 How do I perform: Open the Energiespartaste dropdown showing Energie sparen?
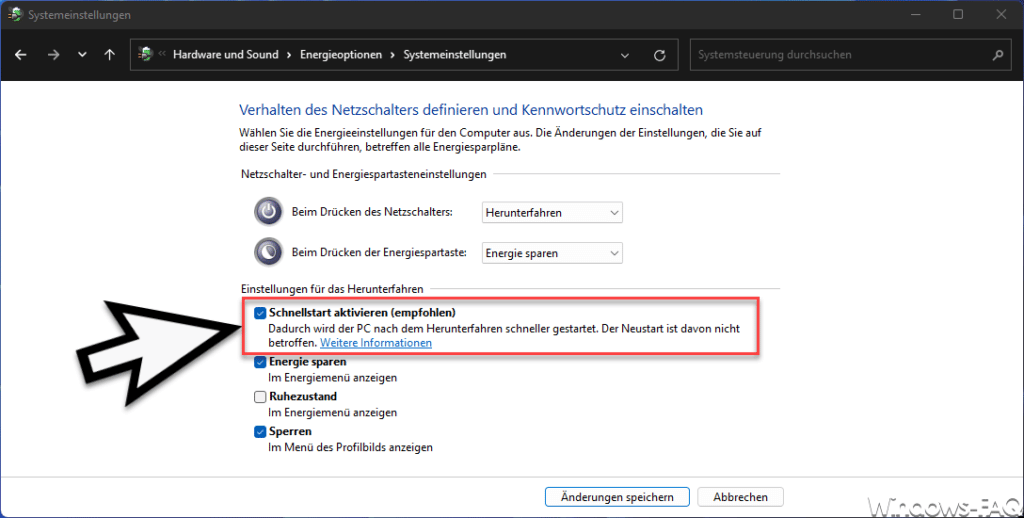(552, 253)
